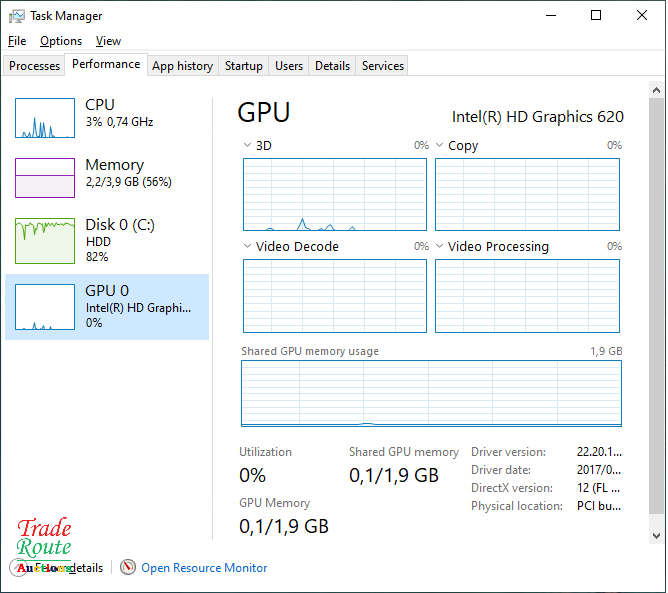This screenshot has width=668, height=593.
Task: Open the View menu
Action: pos(108,41)
